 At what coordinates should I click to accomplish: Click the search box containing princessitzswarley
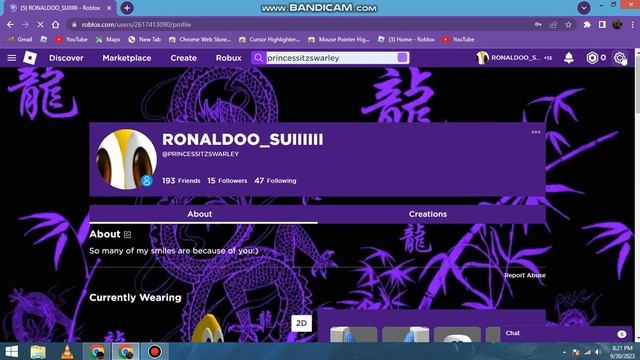[331, 58]
